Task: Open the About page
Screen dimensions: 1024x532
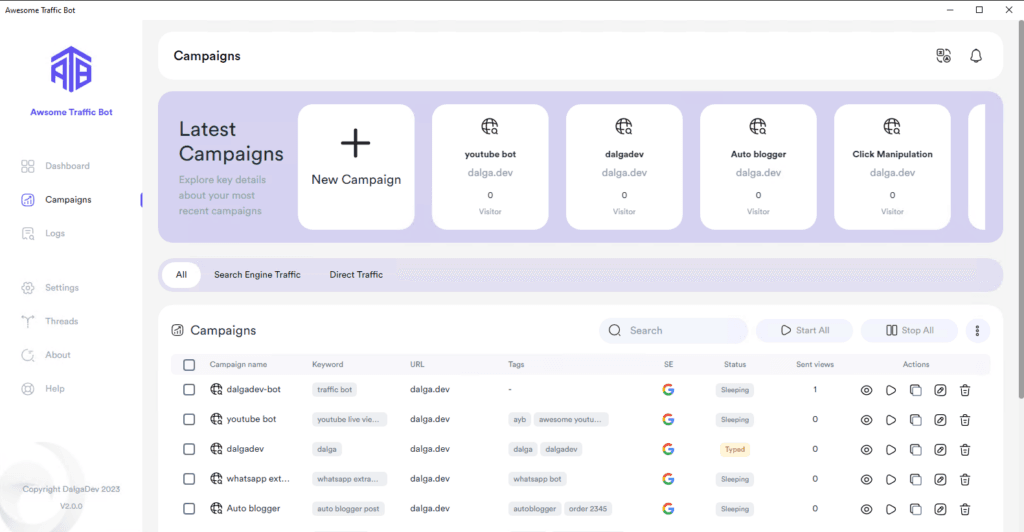Action: 46,355
